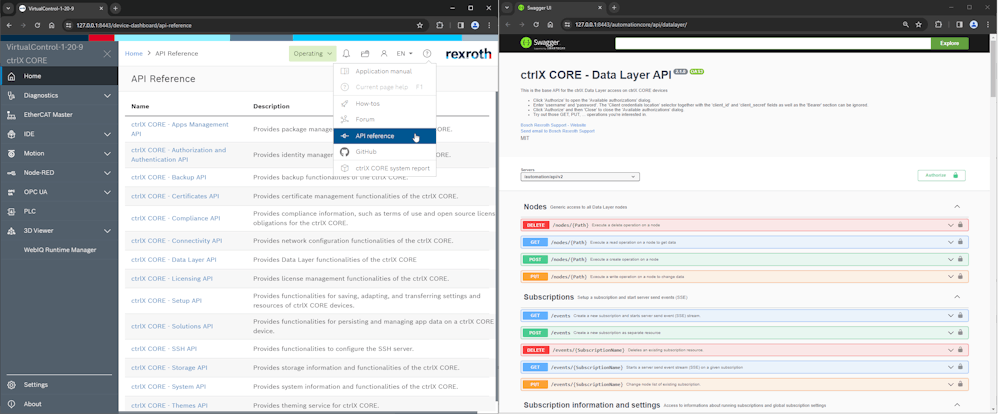Open ctrlX CORE - Data Layer API link

174,260
